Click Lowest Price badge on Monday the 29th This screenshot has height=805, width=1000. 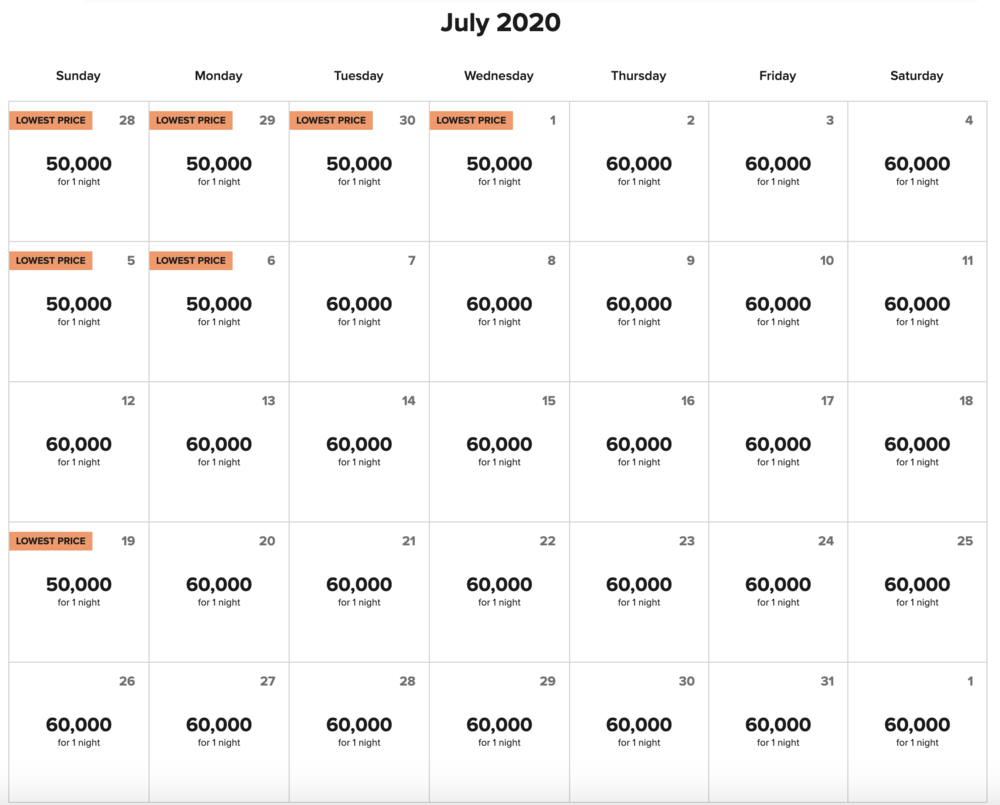pos(191,121)
